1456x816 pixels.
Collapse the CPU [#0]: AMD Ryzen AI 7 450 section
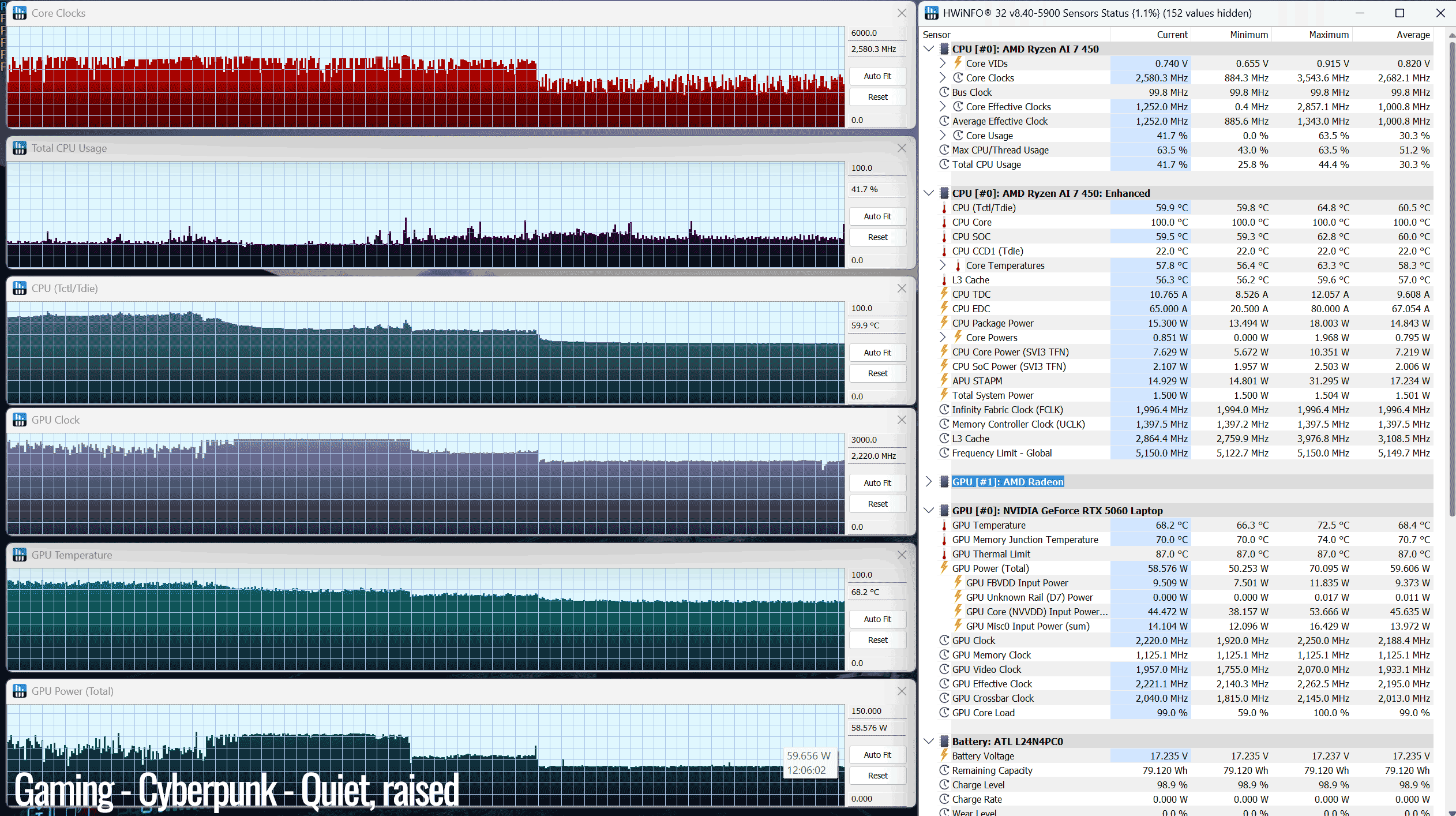click(929, 49)
